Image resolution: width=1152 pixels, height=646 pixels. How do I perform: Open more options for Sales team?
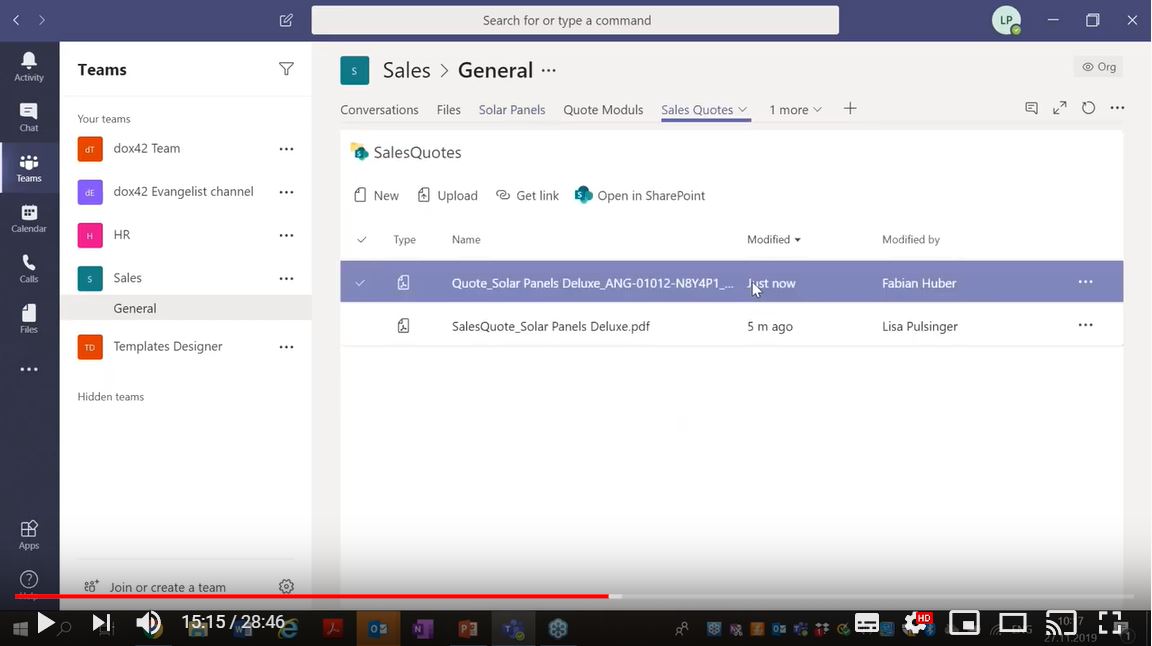point(287,279)
